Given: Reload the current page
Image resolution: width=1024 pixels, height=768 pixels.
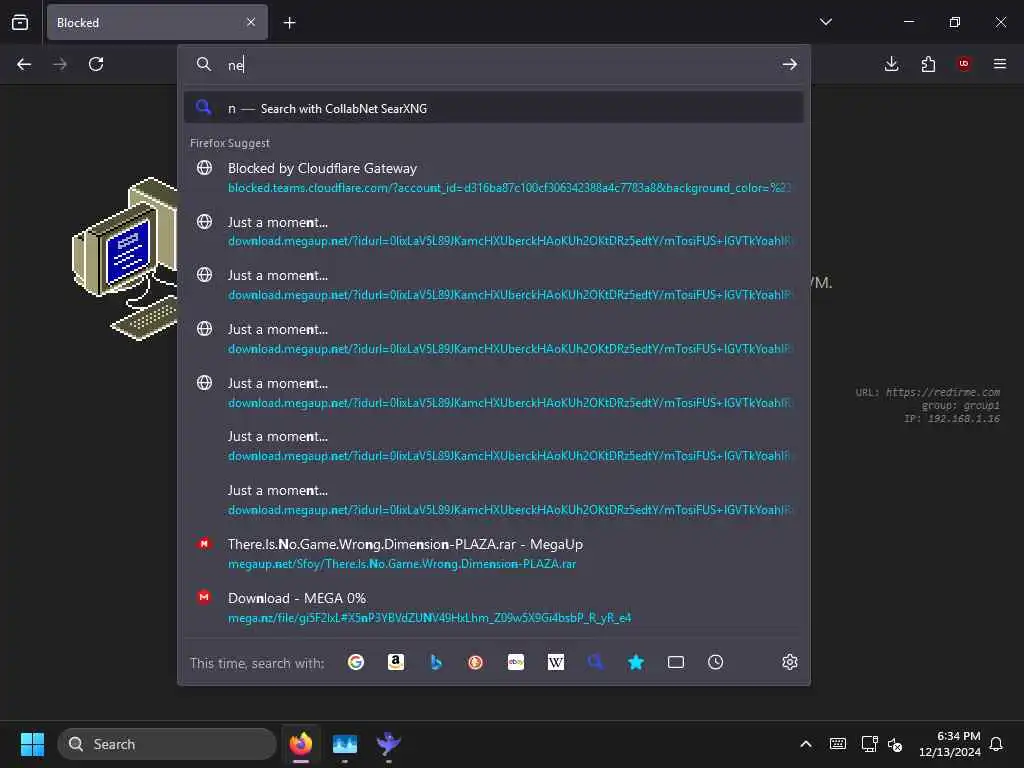Looking at the screenshot, I should [96, 64].
